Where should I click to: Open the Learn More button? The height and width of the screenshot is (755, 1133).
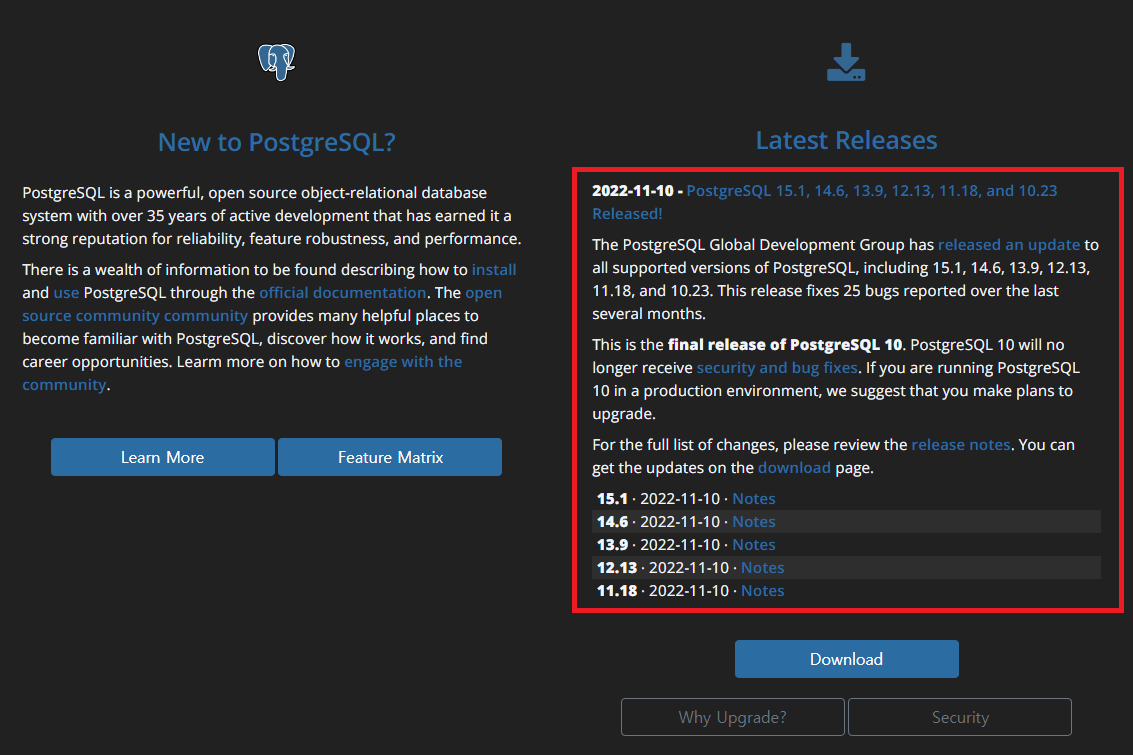[163, 457]
